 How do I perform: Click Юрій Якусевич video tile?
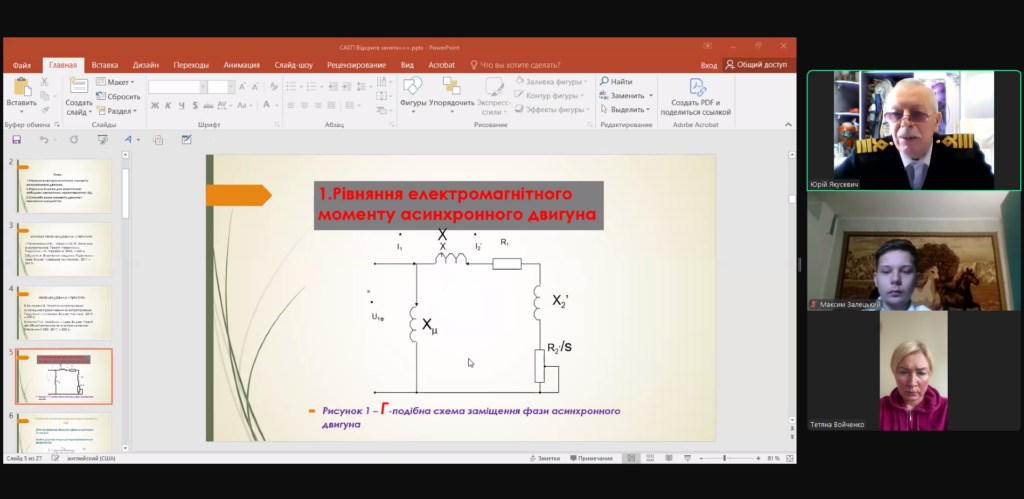pyautogui.click(x=914, y=131)
